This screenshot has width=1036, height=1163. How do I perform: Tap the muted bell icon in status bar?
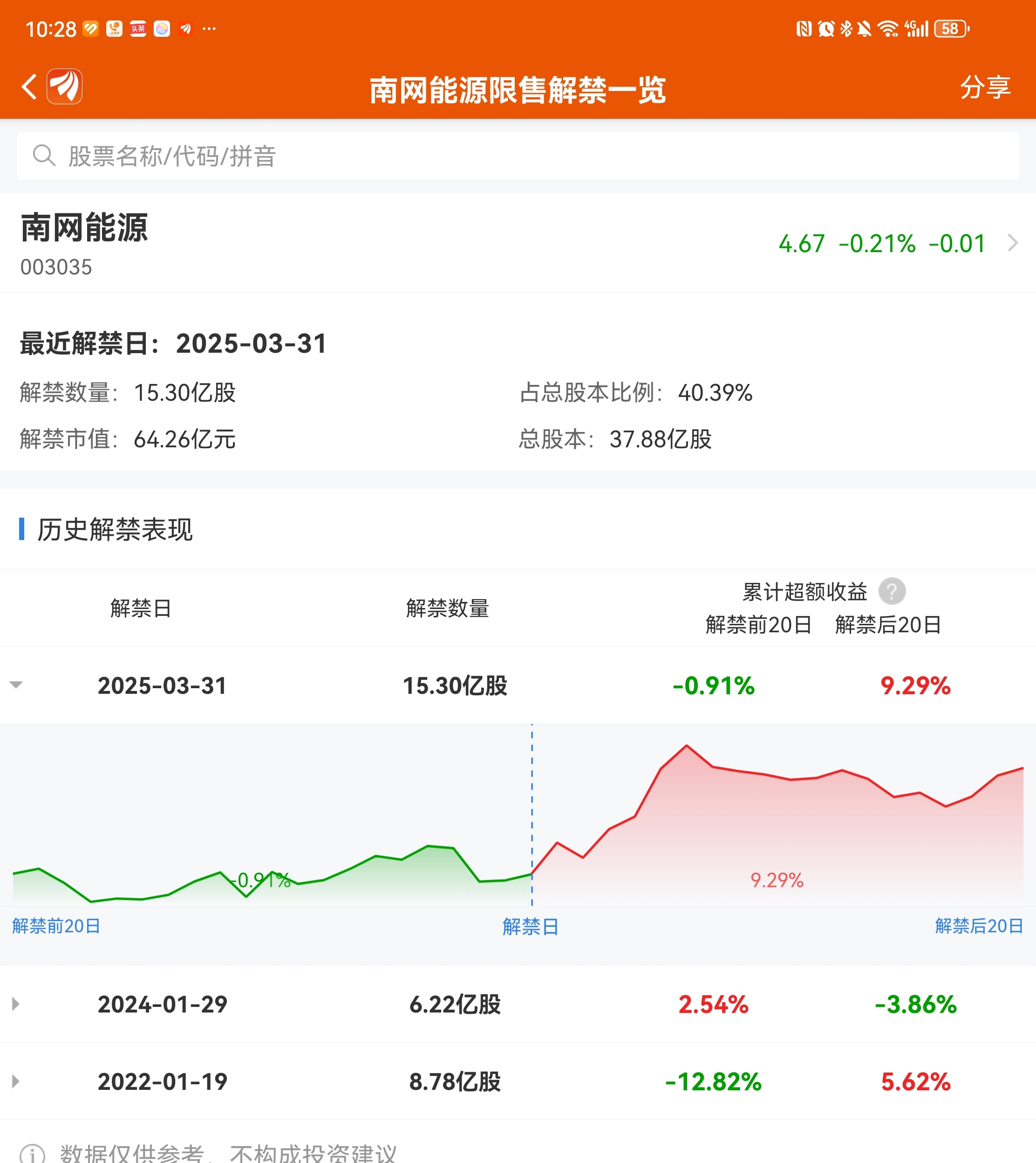(864, 28)
